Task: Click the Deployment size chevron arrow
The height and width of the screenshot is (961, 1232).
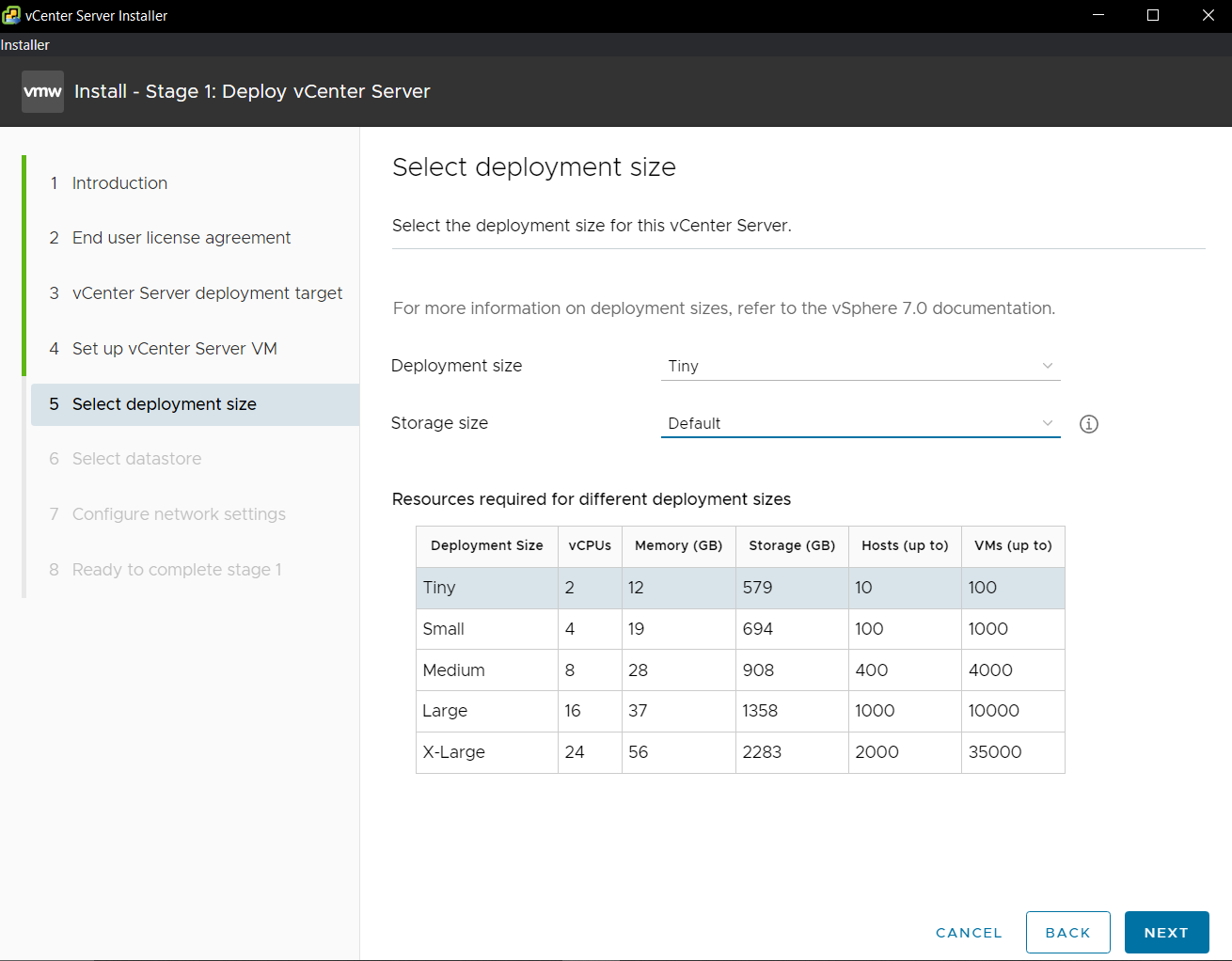Action: point(1048,366)
